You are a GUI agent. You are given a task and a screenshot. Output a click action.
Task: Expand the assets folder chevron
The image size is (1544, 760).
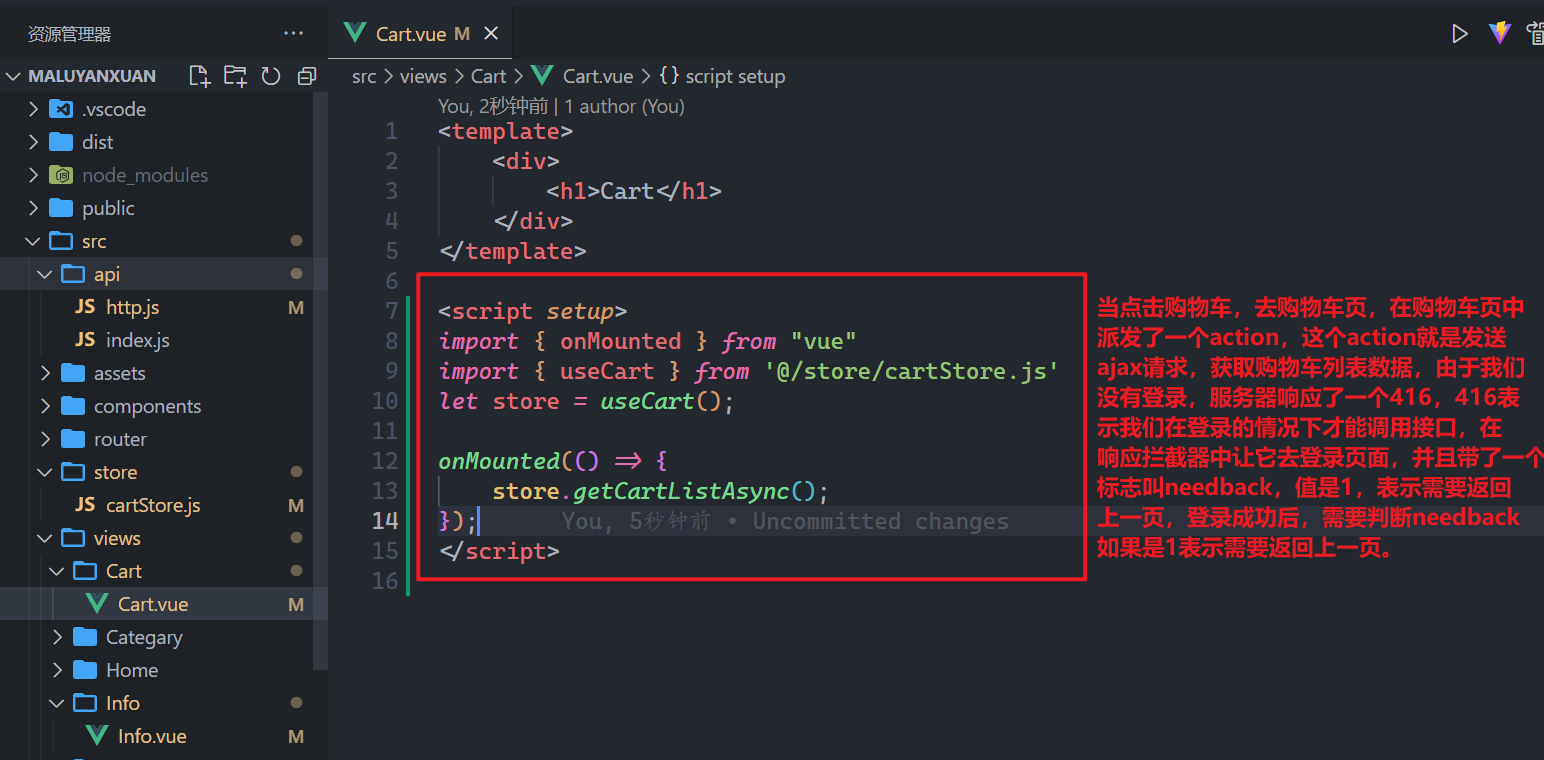pyautogui.click(x=45, y=373)
